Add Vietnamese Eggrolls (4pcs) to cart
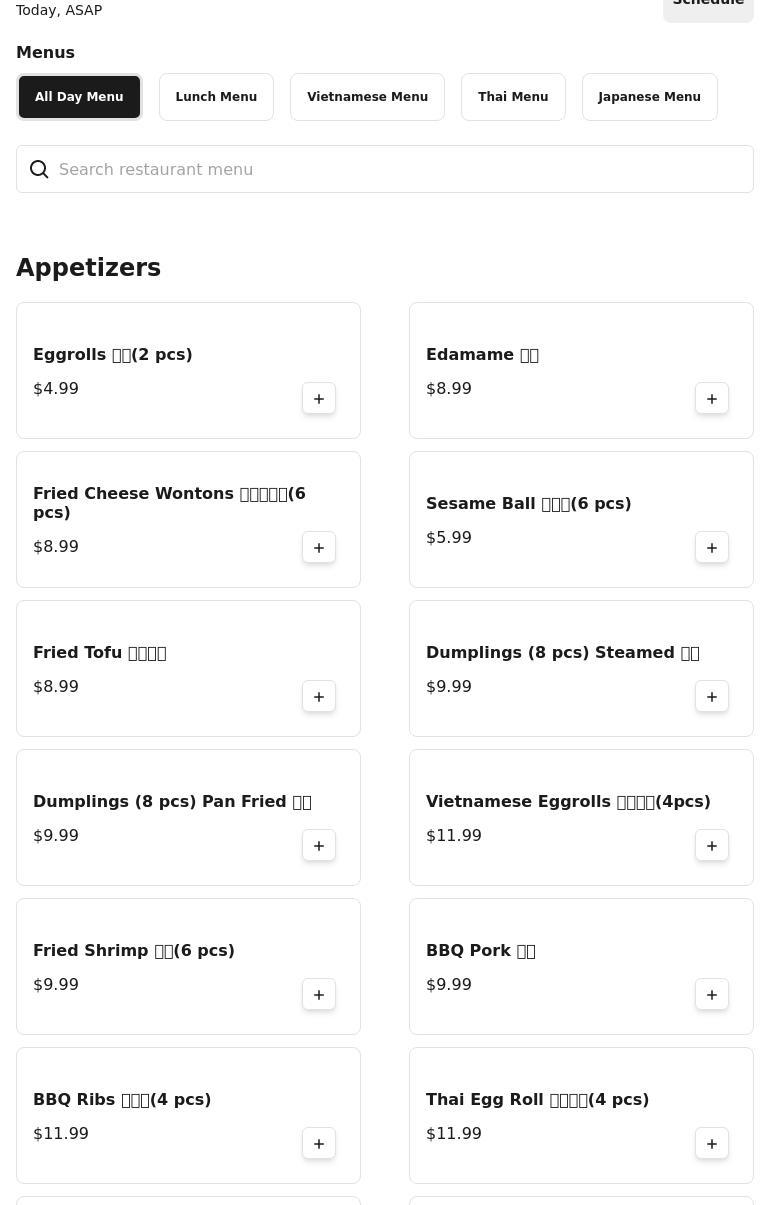This screenshot has width=770, height=1205. [x=712, y=846]
